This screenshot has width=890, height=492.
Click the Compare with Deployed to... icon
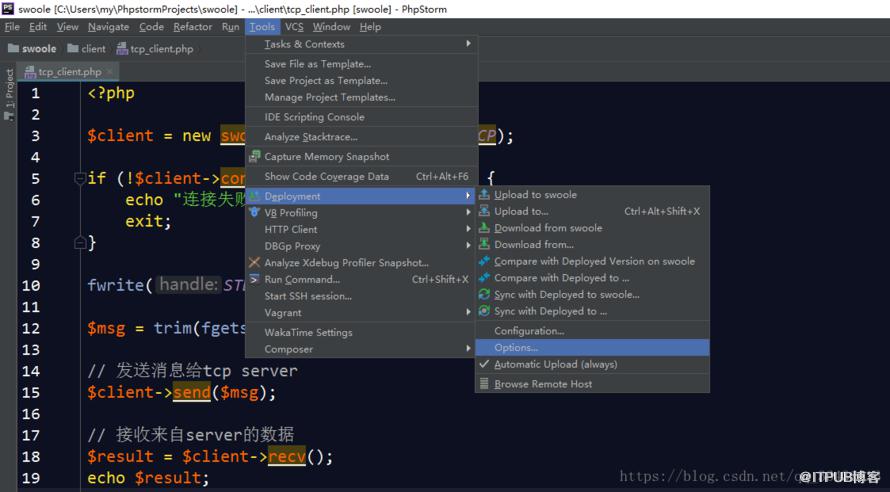[x=484, y=277]
